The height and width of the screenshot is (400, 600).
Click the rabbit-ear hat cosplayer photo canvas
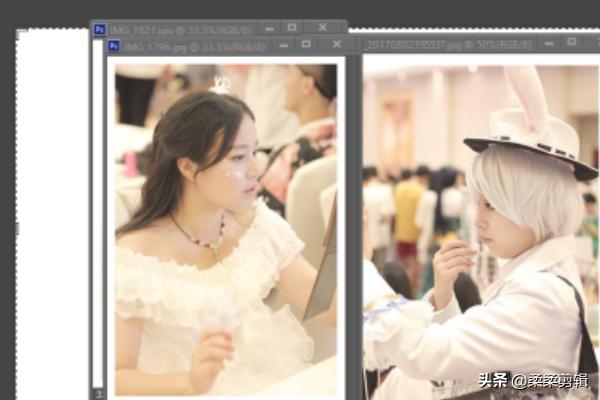click(x=480, y=230)
